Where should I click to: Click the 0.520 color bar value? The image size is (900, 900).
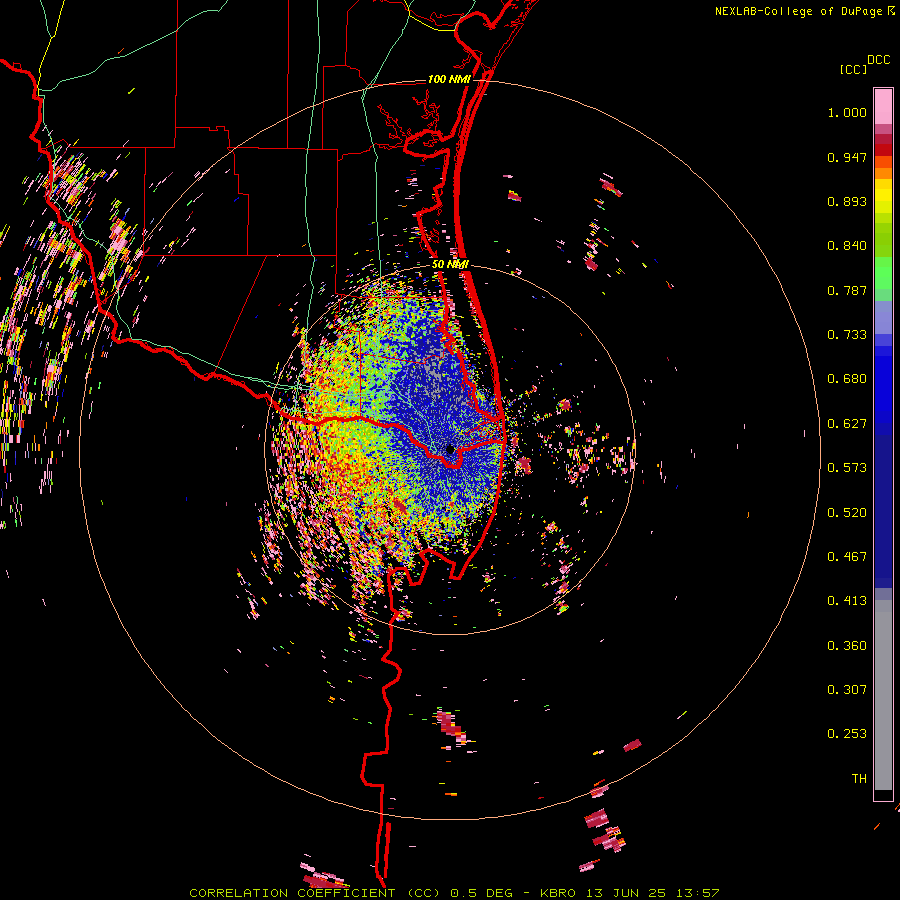[x=847, y=513]
